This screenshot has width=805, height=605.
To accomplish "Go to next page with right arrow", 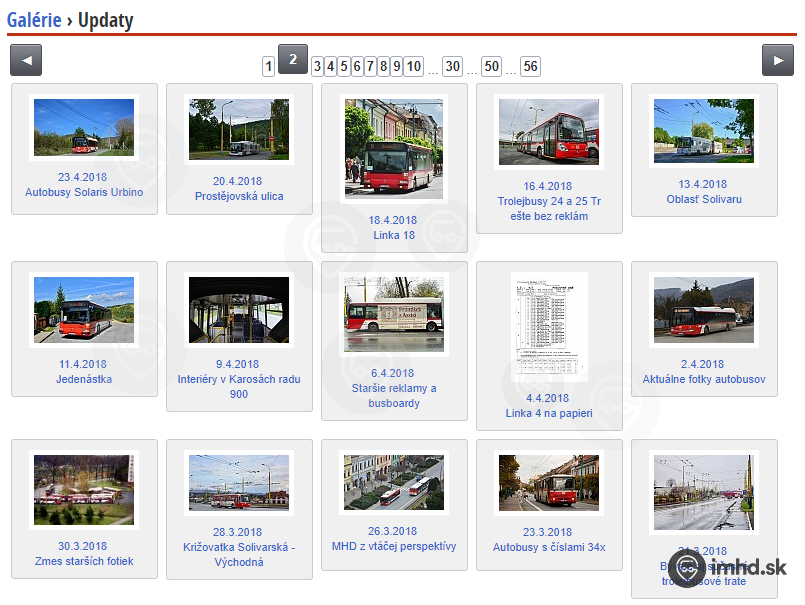I will (x=777, y=60).
